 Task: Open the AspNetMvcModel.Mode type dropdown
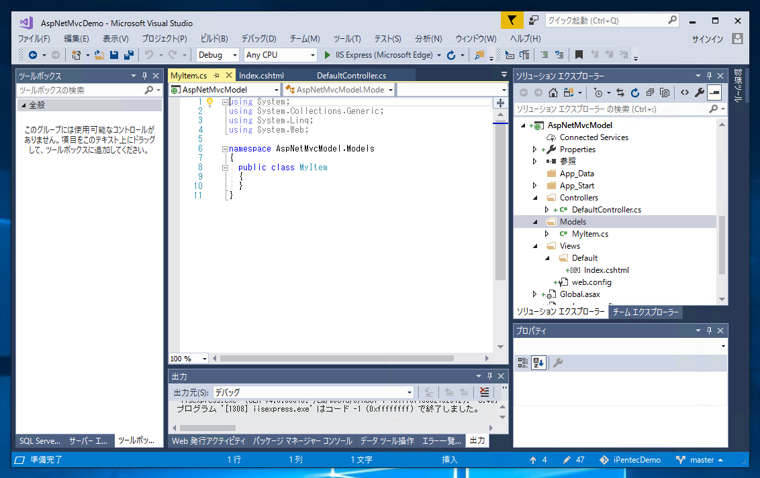[x=390, y=90]
